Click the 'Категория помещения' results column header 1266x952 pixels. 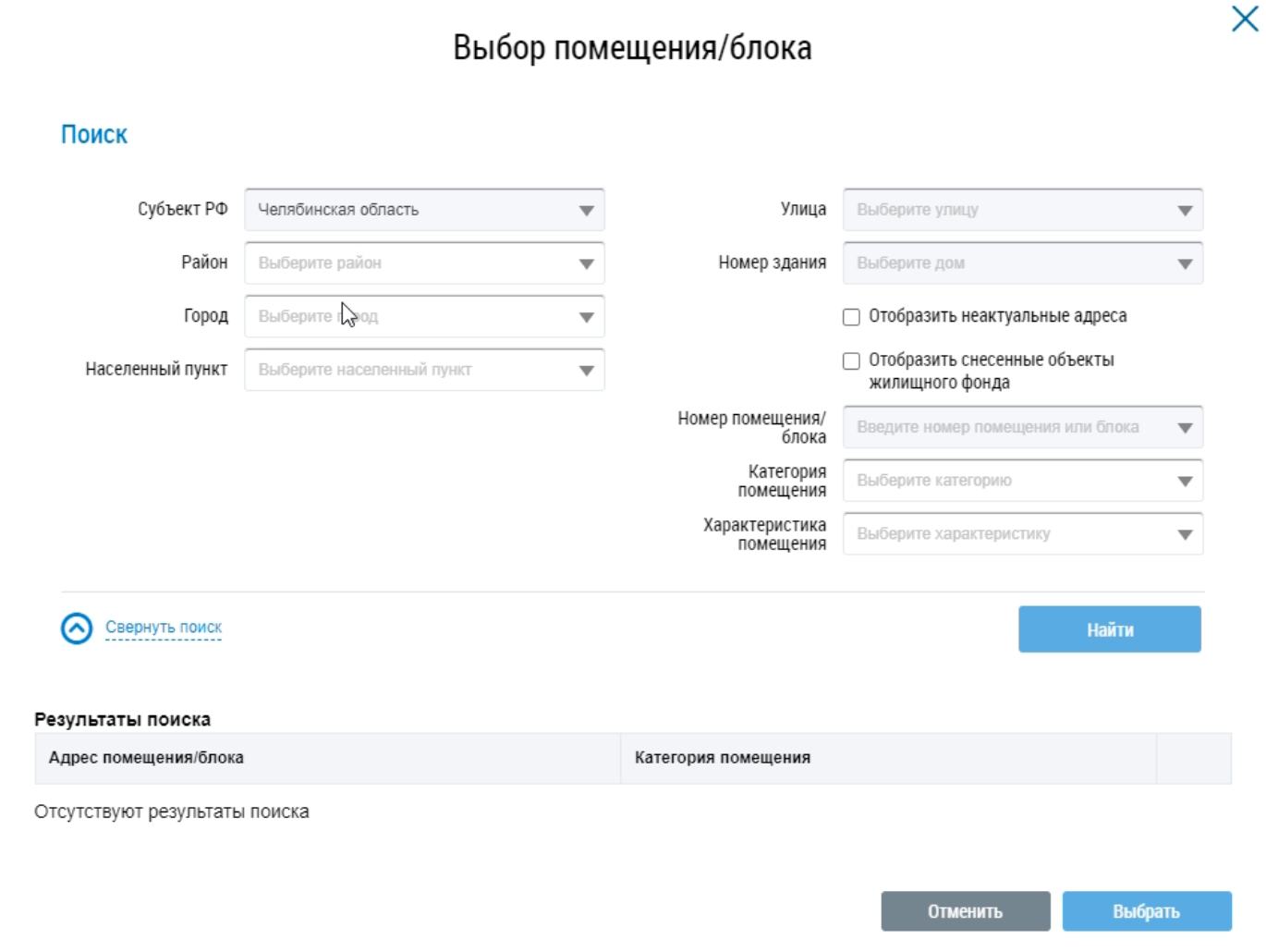coord(722,758)
